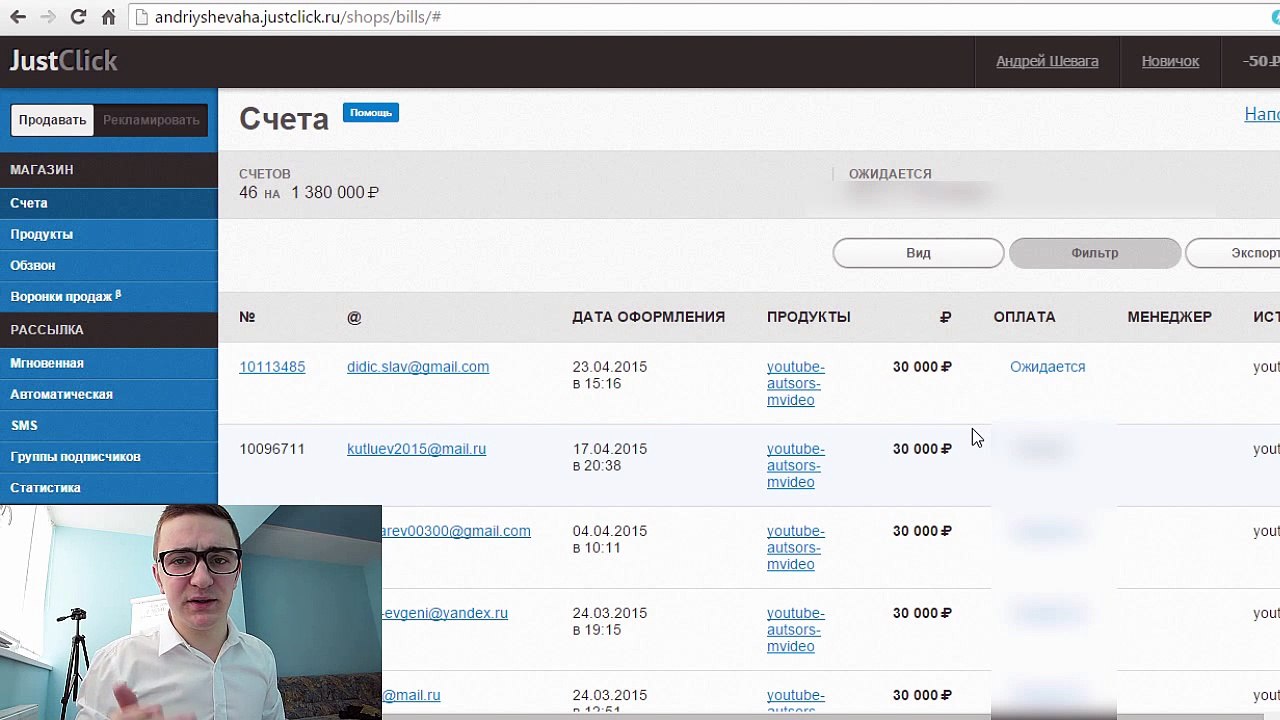Switch to the Продавать mode

(x=53, y=120)
